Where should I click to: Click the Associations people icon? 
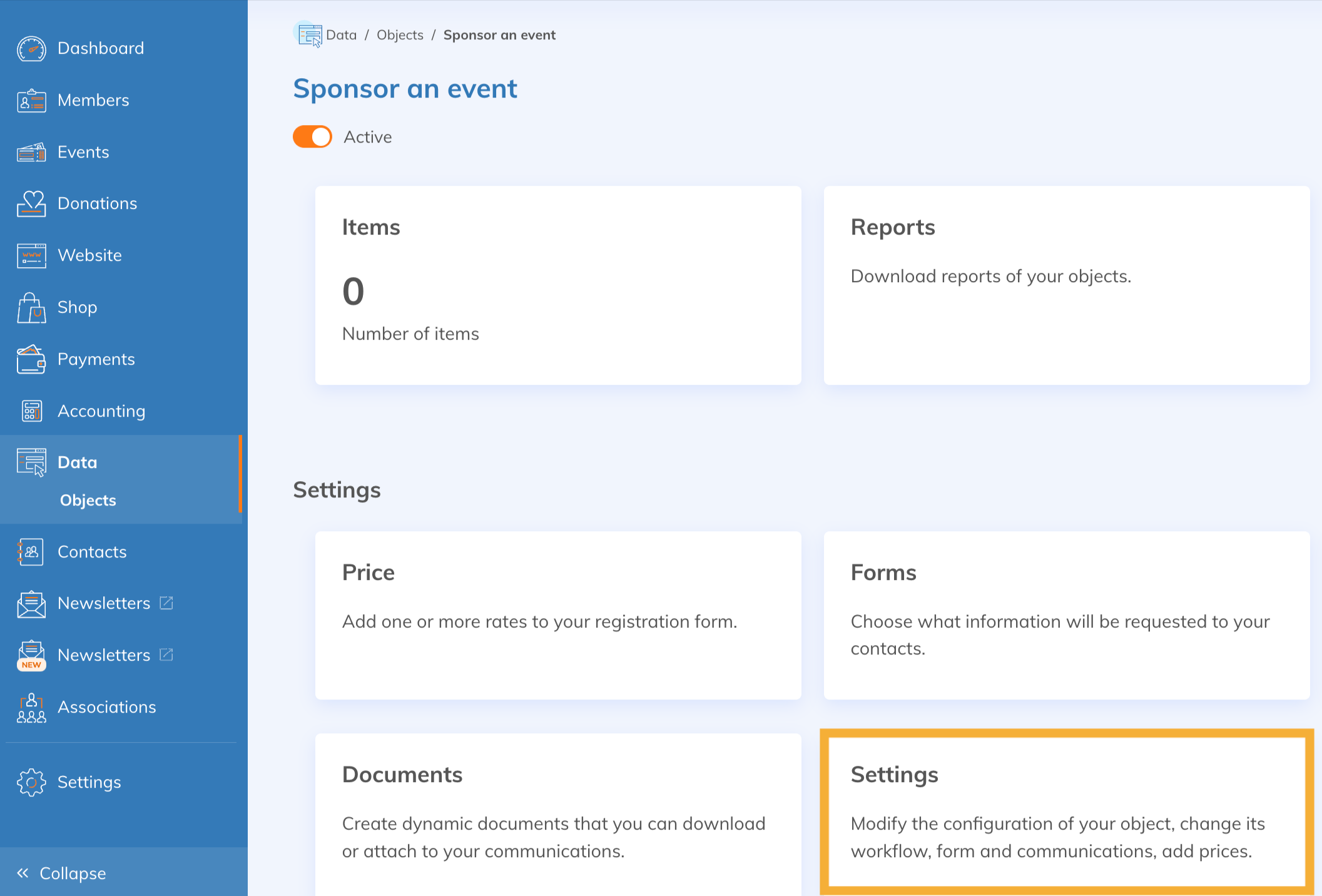pyautogui.click(x=31, y=708)
